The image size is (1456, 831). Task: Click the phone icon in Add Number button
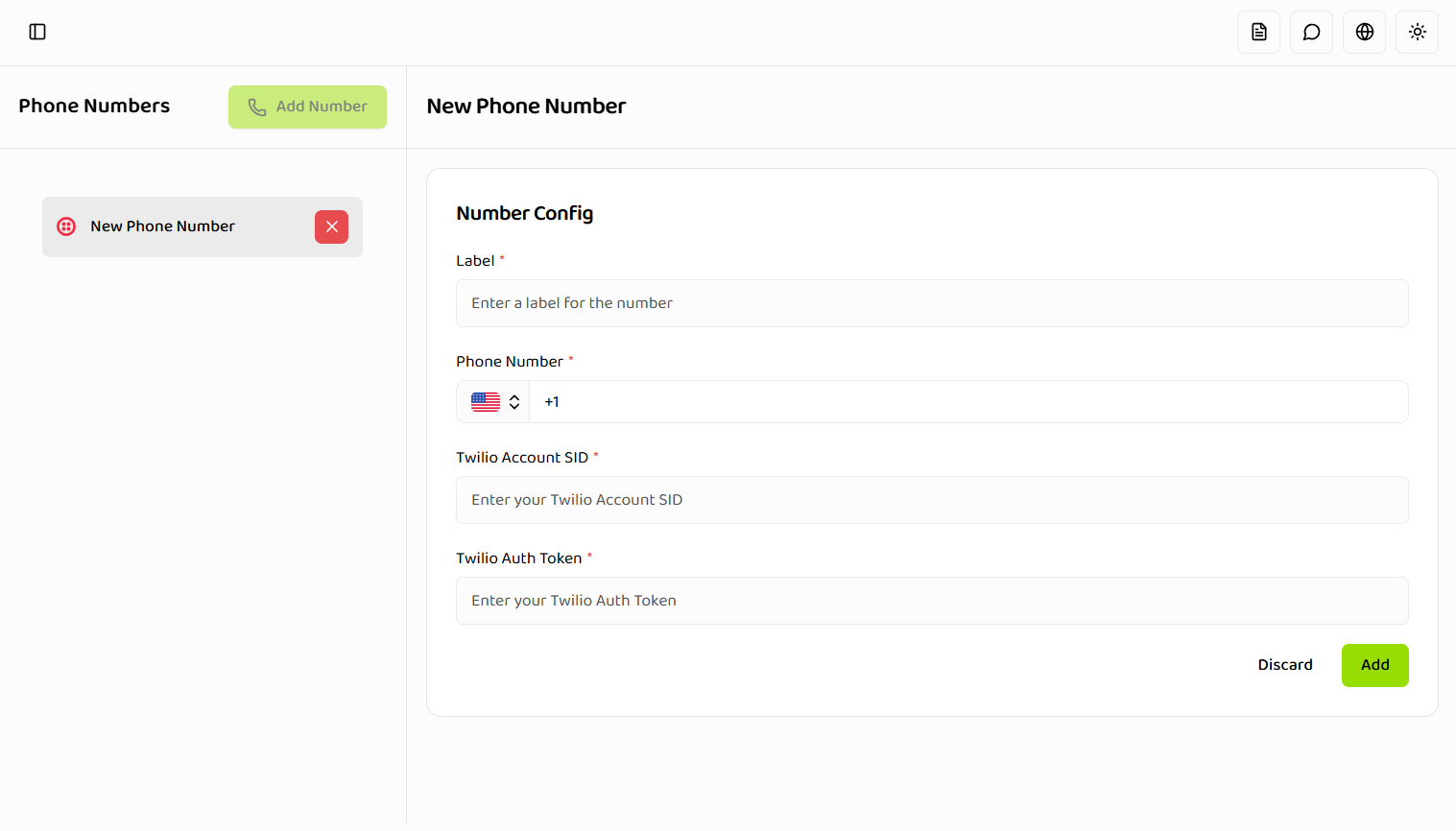256,107
